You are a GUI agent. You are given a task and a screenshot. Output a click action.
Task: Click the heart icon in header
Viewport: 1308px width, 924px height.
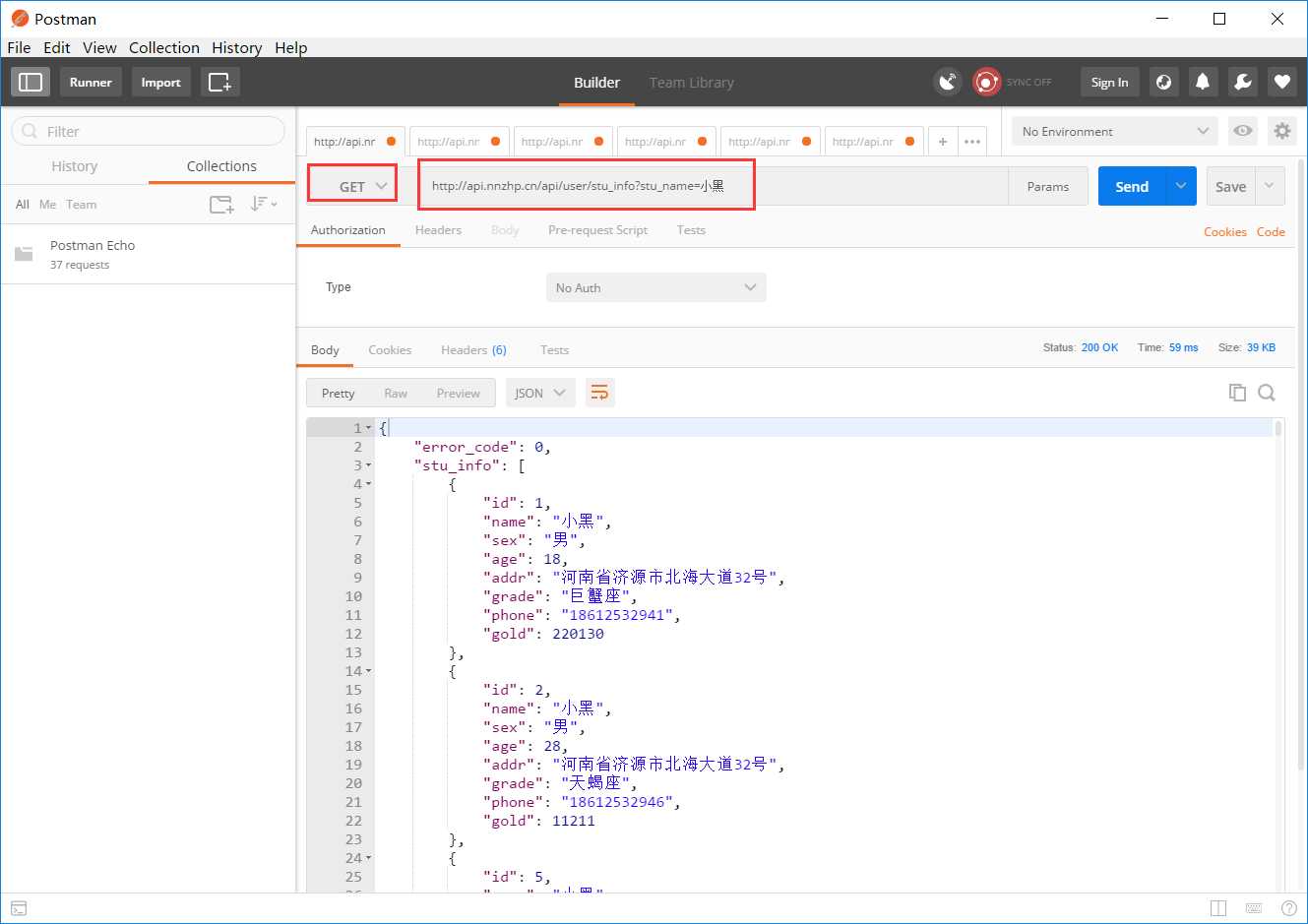click(x=1281, y=82)
